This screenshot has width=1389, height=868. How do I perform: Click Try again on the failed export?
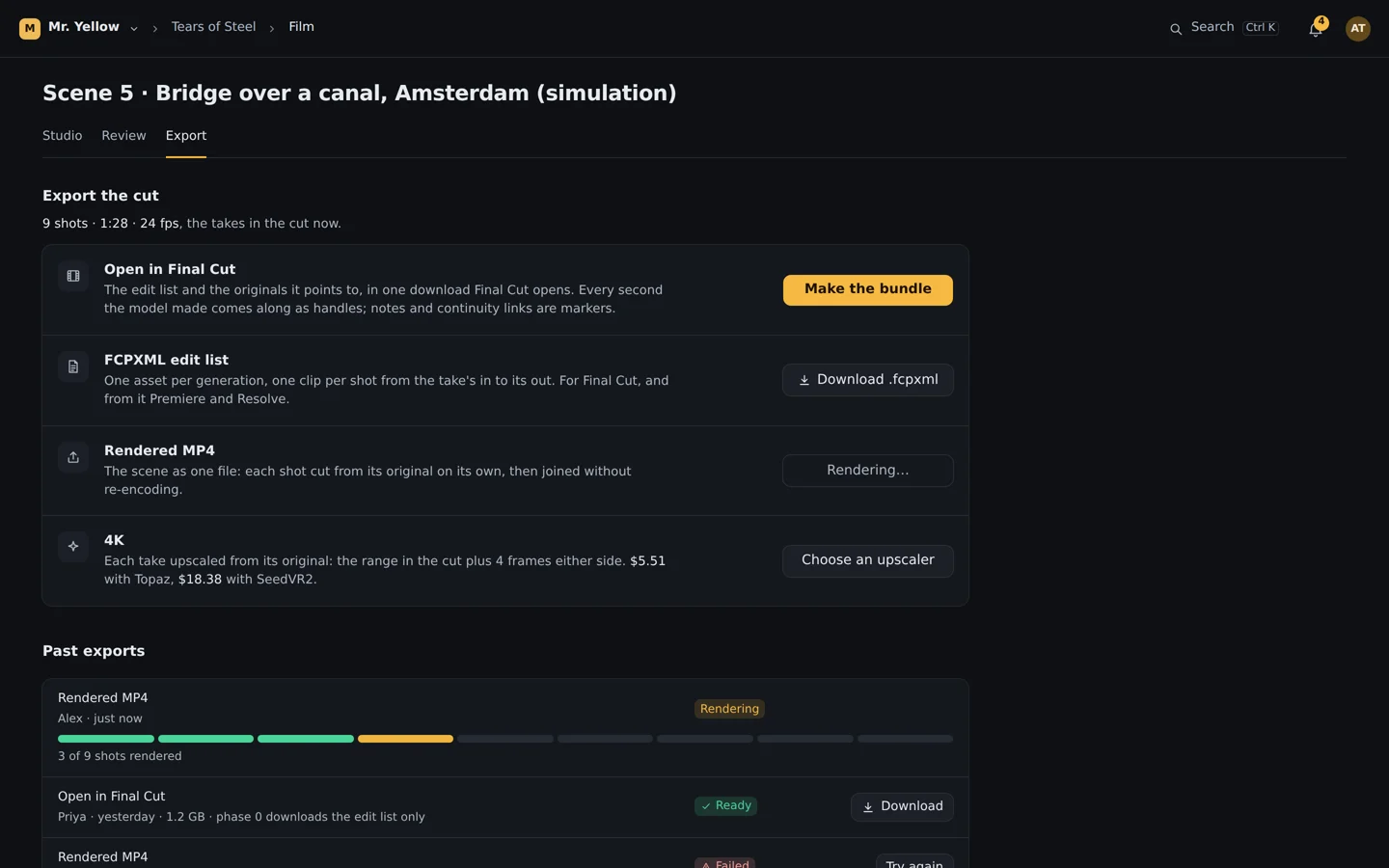click(914, 862)
